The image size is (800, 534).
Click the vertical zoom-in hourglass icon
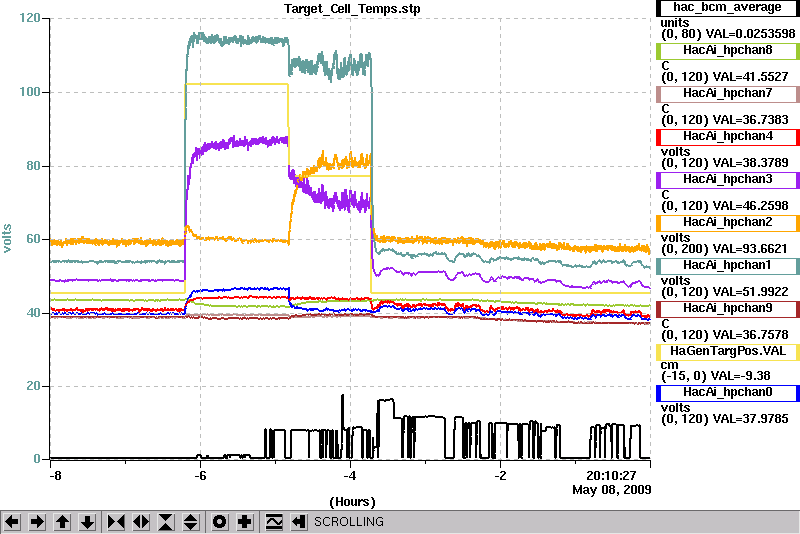166,522
